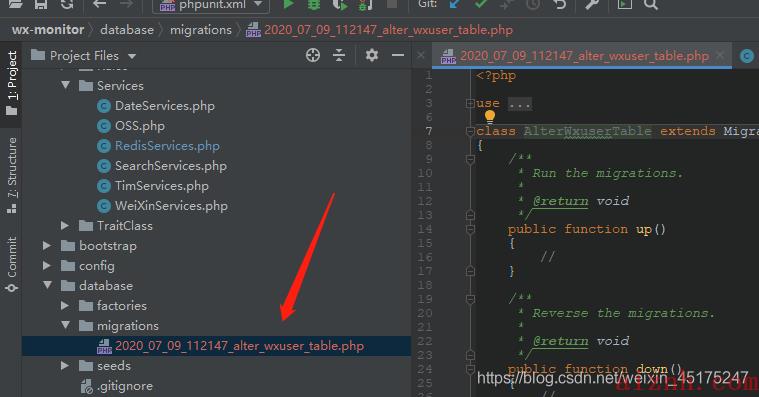Expand the seeds folder
759x397 pixels.
(65, 366)
